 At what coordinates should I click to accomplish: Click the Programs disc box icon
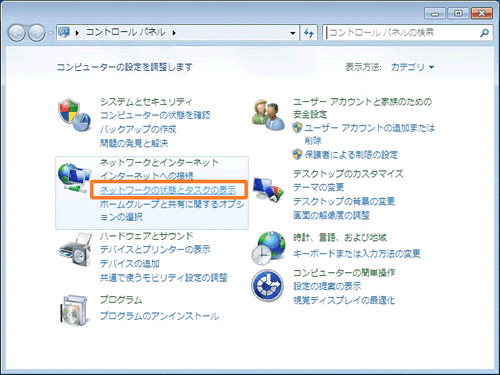[x=75, y=310]
